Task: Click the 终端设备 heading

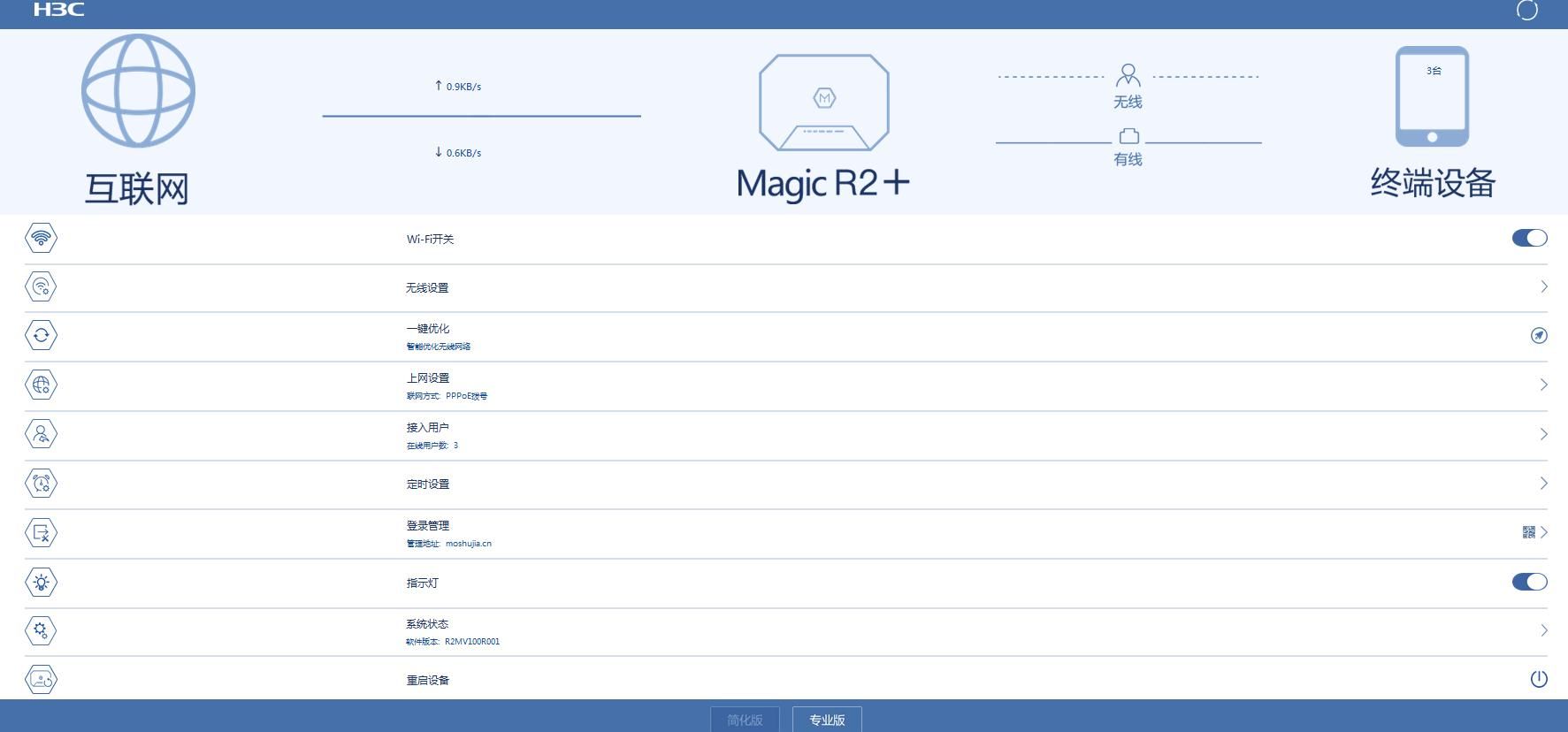Action: click(1433, 183)
